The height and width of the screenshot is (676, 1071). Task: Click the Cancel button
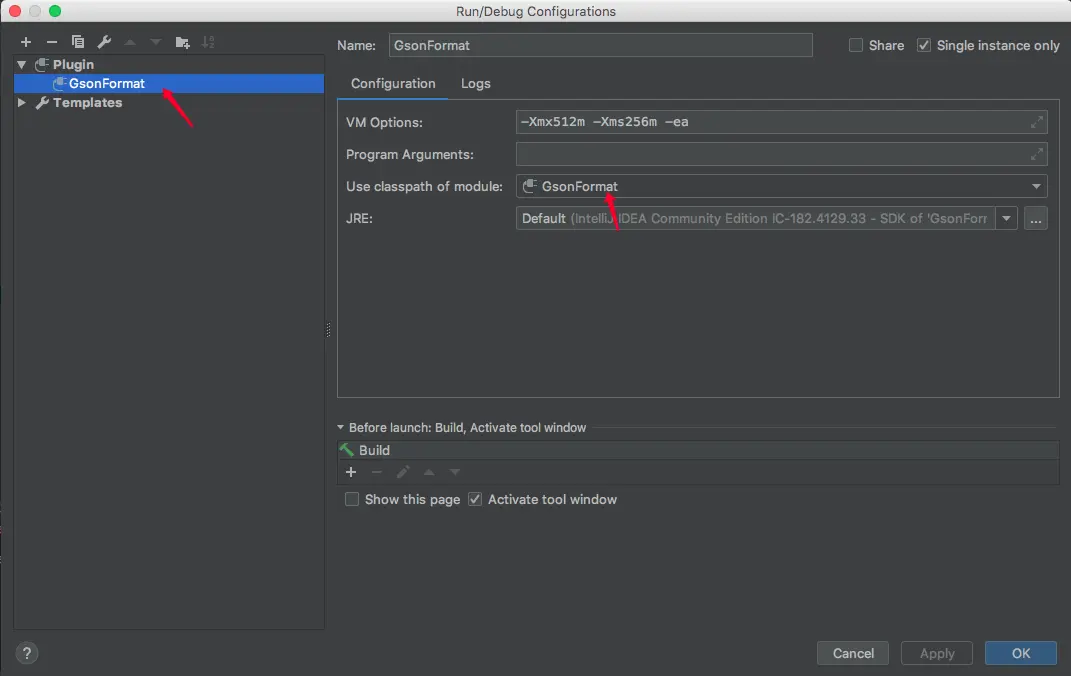click(853, 653)
